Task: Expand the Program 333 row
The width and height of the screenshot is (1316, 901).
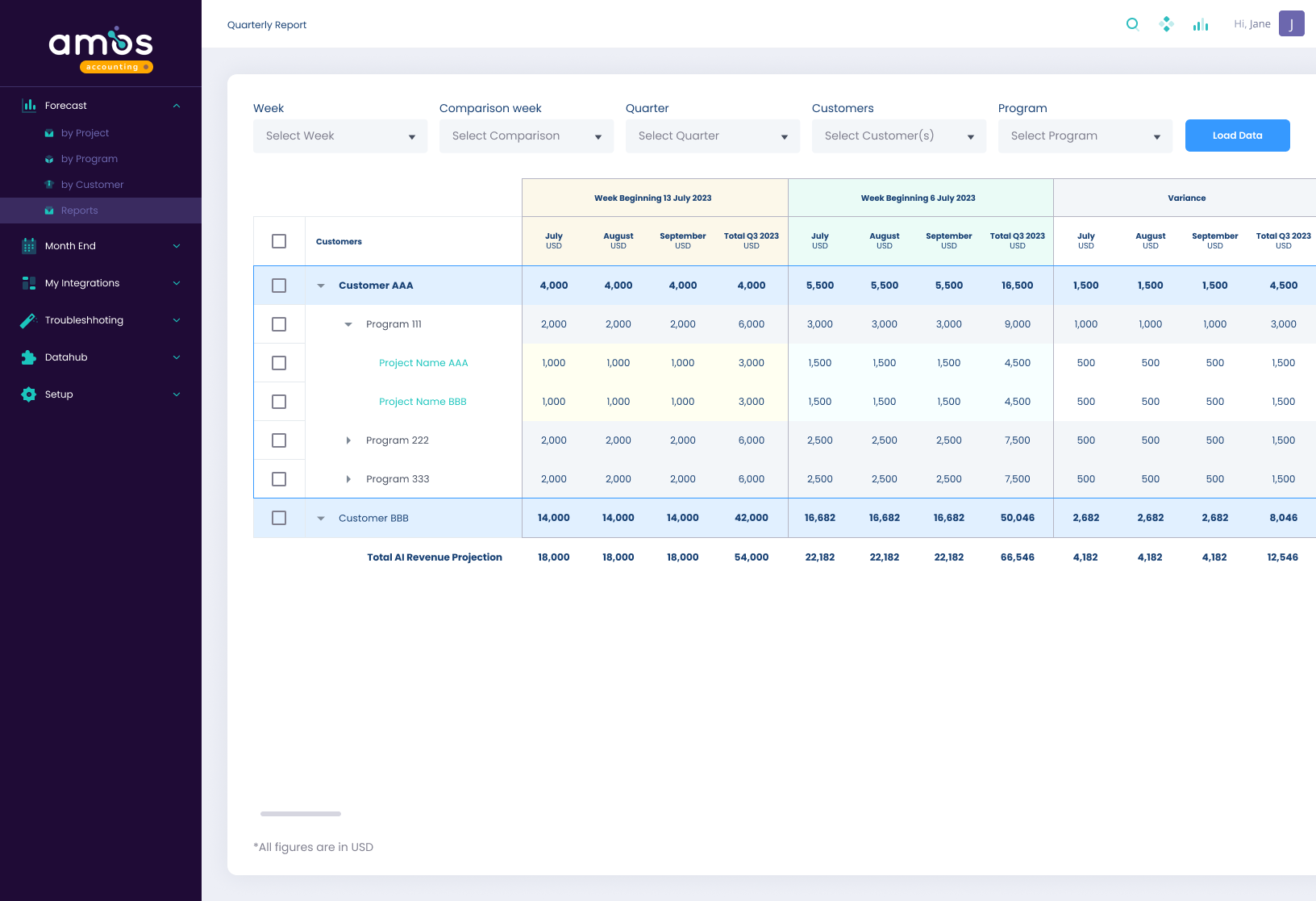Action: pyautogui.click(x=348, y=479)
